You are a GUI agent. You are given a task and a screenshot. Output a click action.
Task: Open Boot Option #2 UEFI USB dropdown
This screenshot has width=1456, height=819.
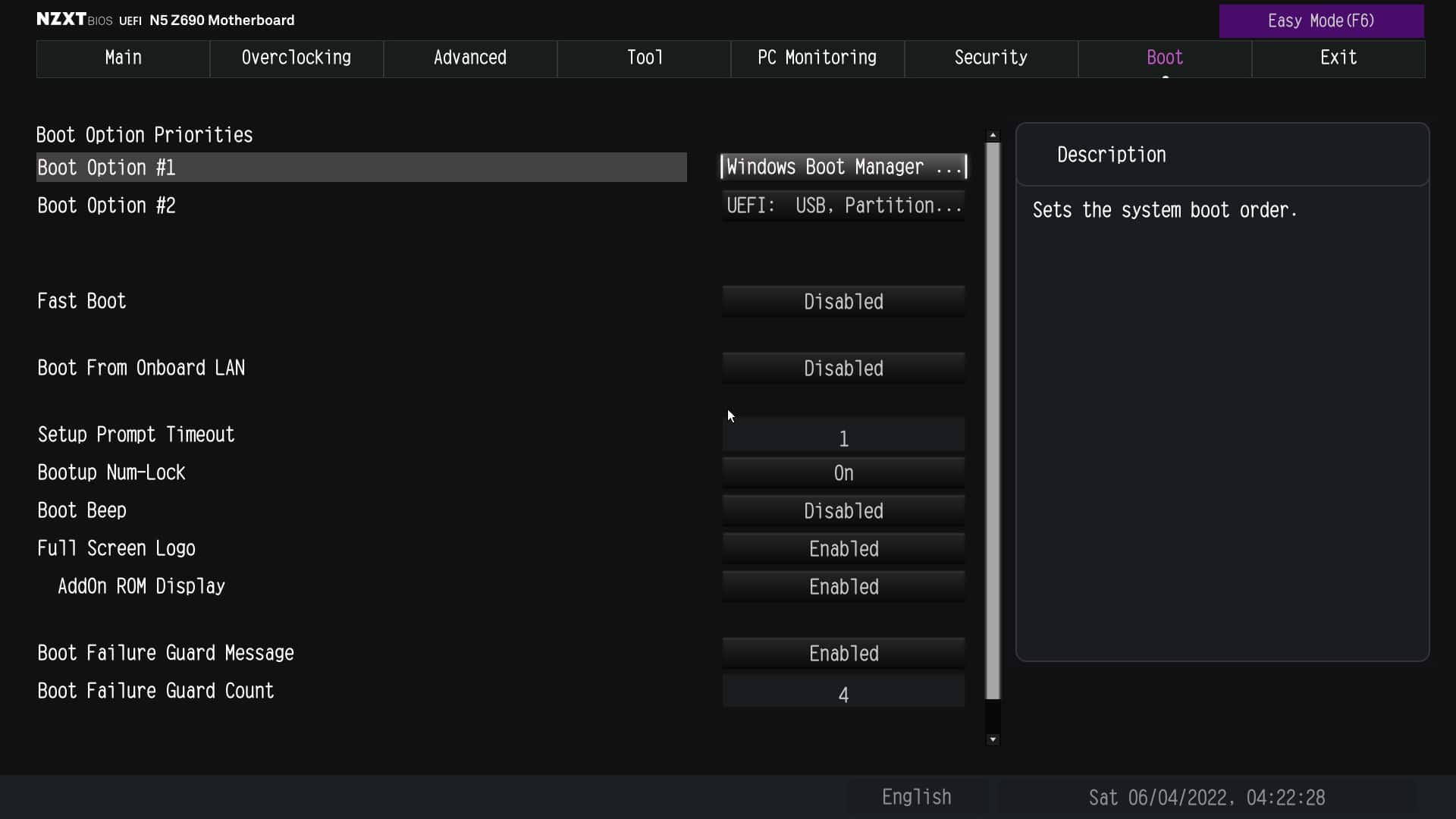pos(843,206)
